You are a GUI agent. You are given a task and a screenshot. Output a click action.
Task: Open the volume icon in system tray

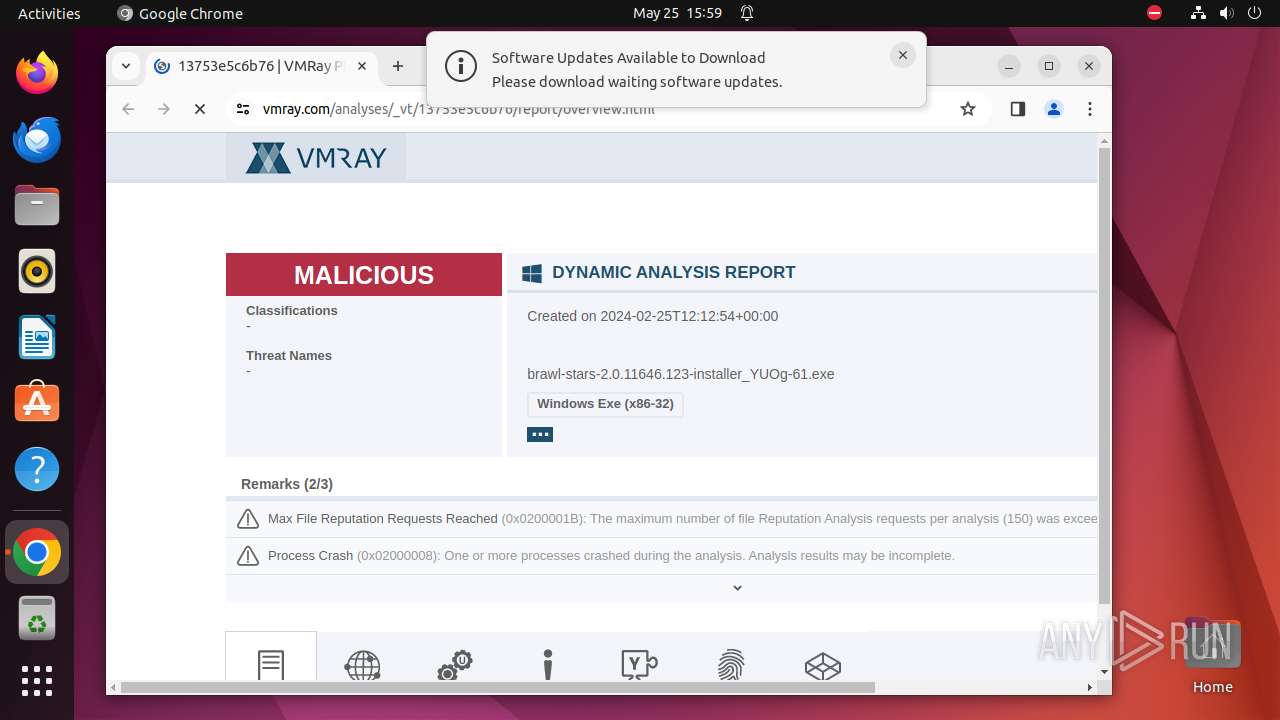(x=1226, y=13)
